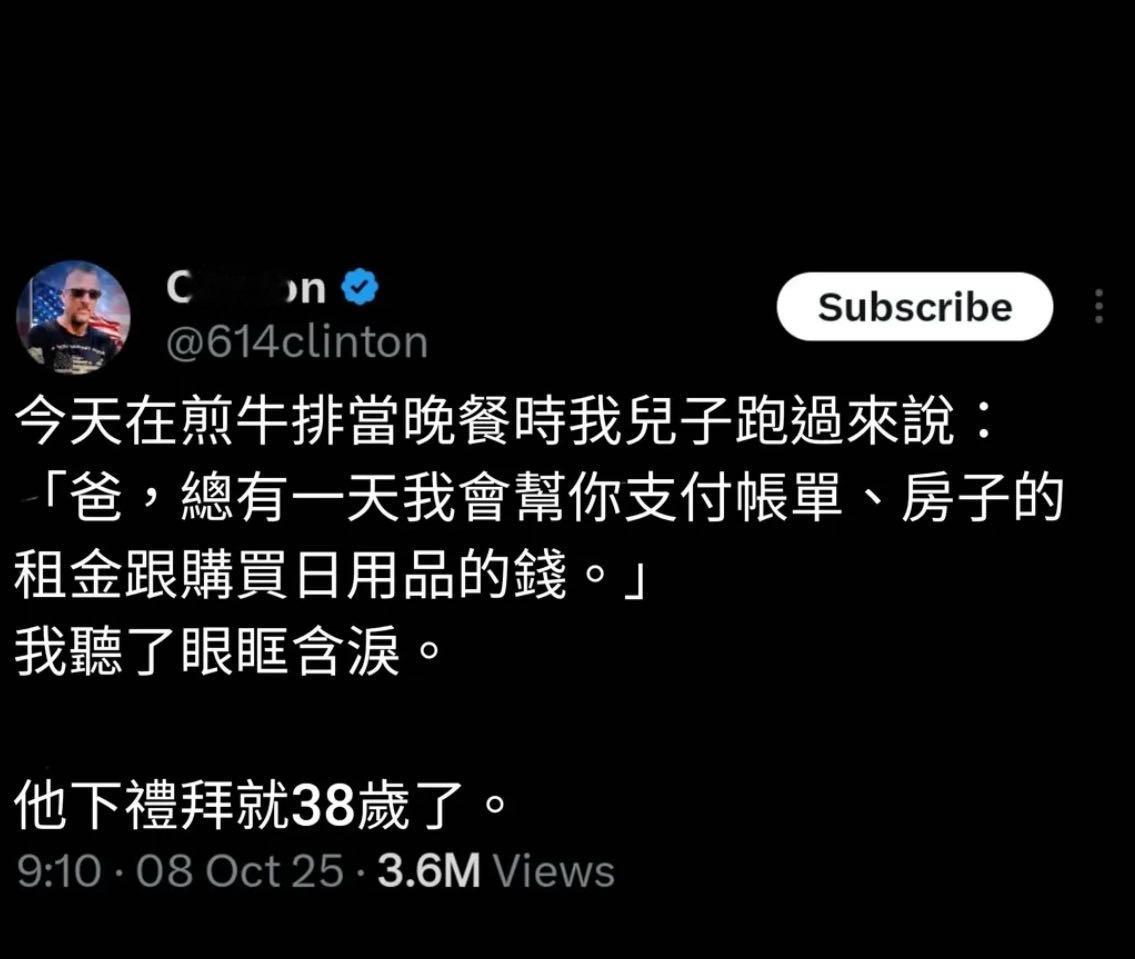This screenshot has height=959, width=1135.
Task: Open the three-dot more options menu
Action: [1099, 306]
